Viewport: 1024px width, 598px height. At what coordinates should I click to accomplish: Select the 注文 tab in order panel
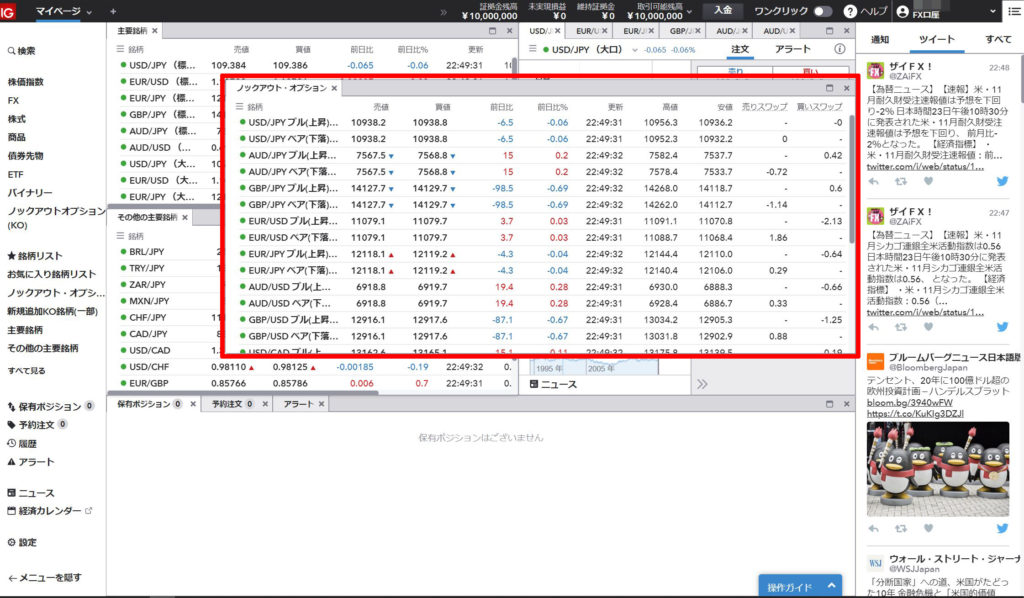click(x=740, y=49)
